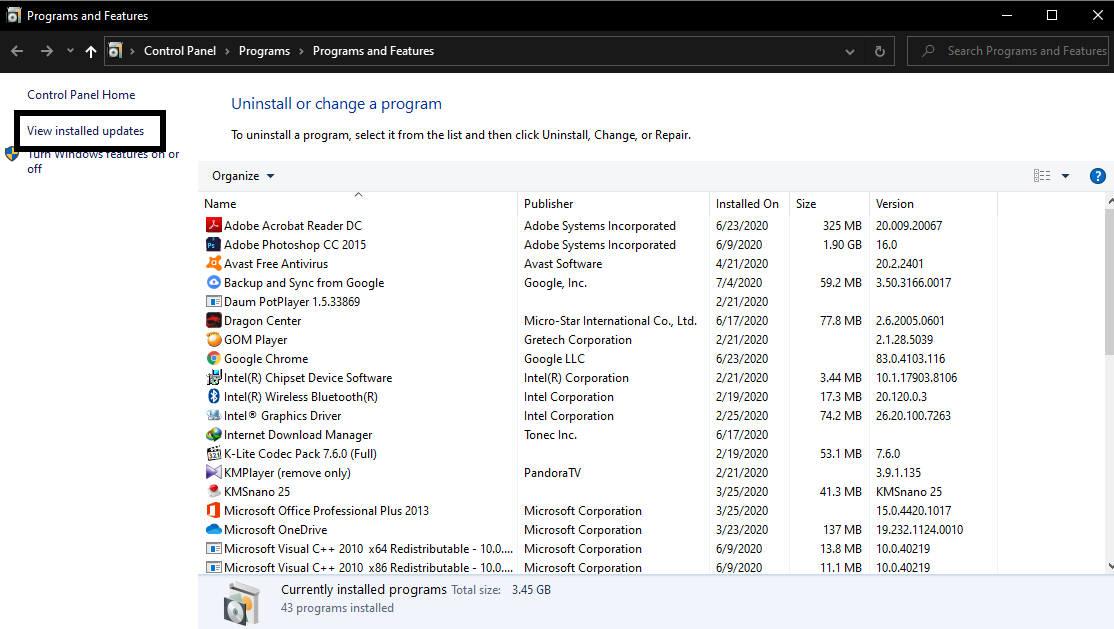Click the Gretech Corporation publisher cell
This screenshot has height=629, width=1114.
click(x=578, y=340)
